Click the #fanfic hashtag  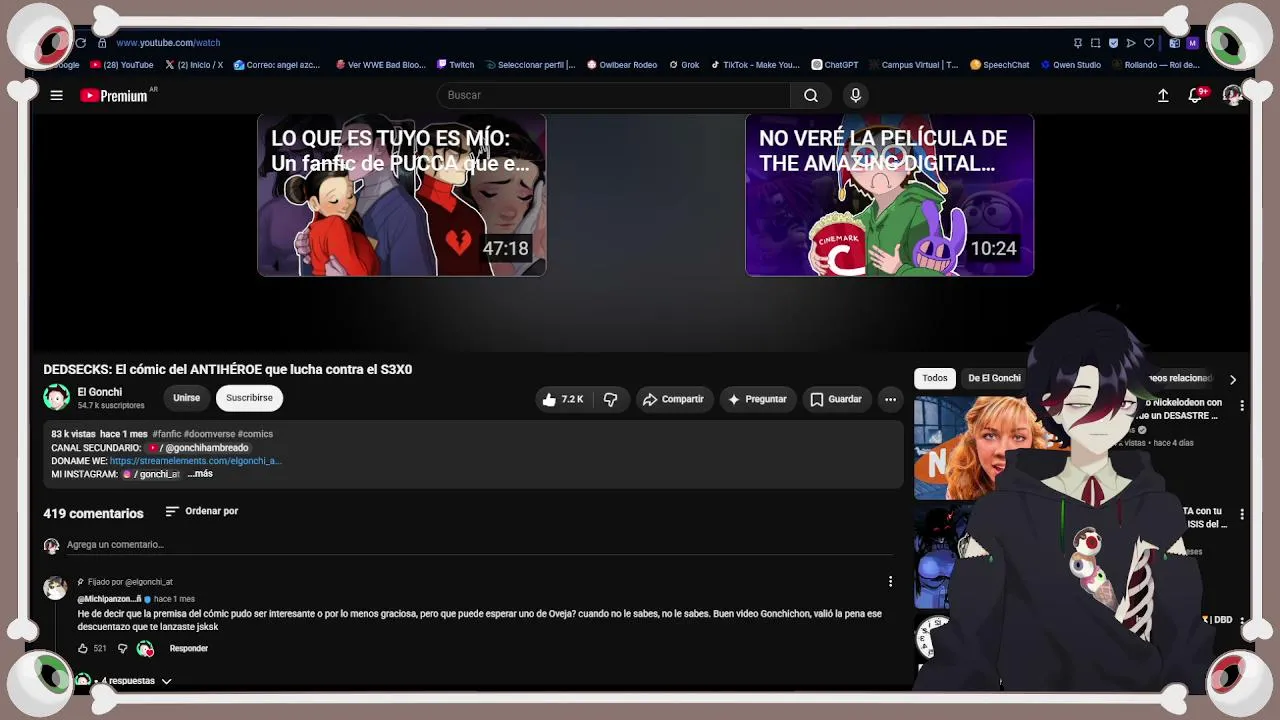point(167,434)
